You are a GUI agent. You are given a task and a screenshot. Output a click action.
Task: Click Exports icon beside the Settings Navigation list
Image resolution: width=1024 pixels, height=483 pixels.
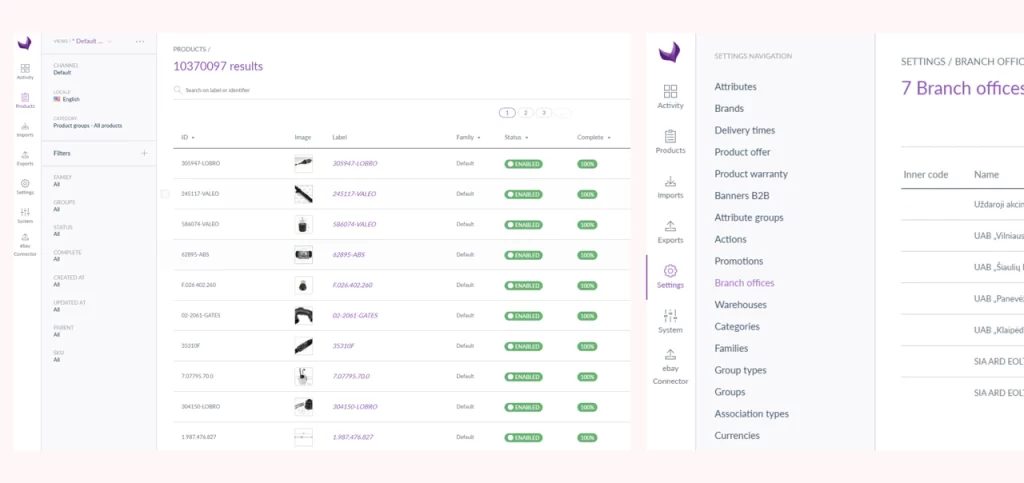click(x=670, y=231)
